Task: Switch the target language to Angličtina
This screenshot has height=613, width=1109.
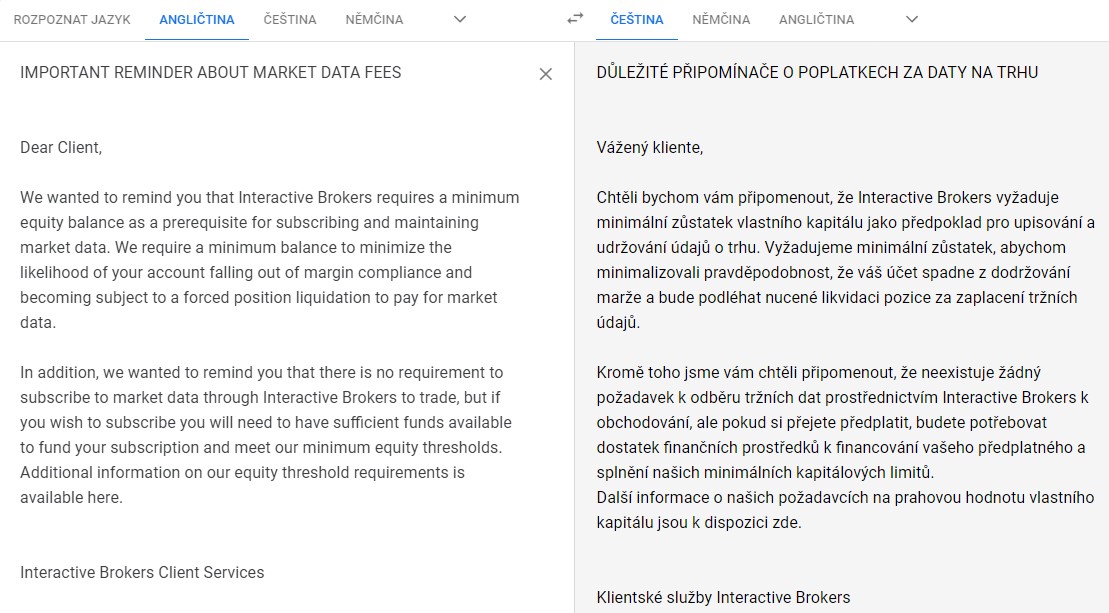Action: click(x=814, y=18)
